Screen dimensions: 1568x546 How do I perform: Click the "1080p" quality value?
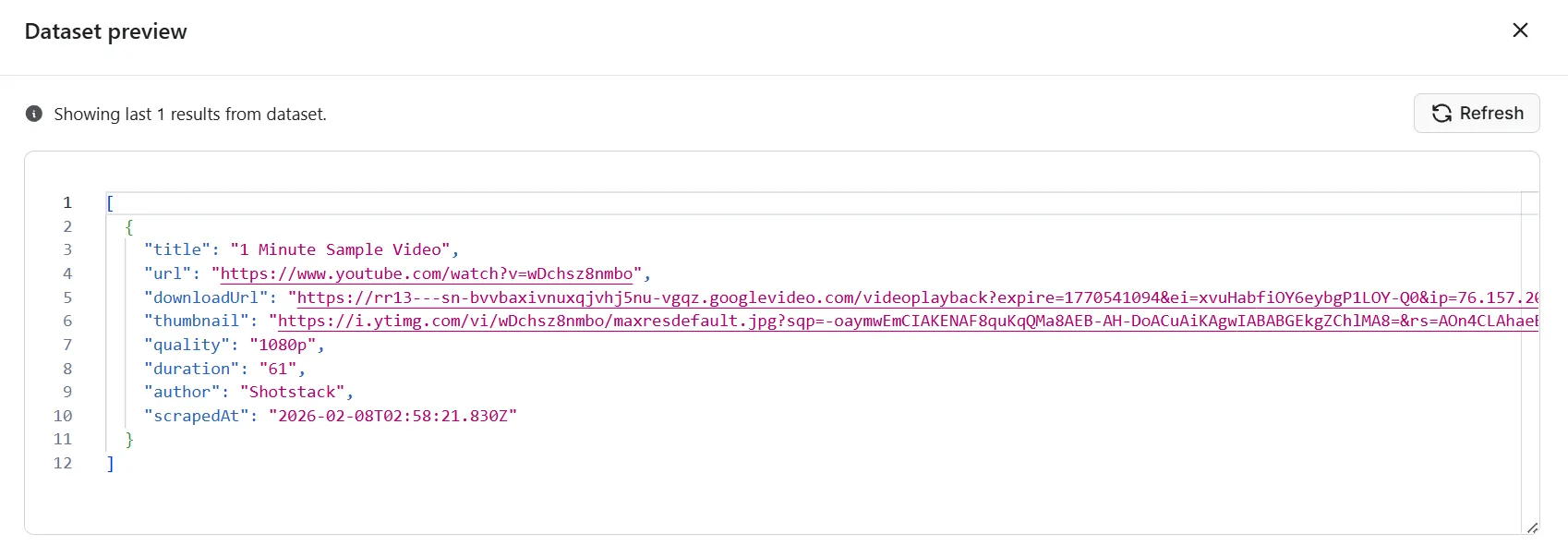(283, 345)
